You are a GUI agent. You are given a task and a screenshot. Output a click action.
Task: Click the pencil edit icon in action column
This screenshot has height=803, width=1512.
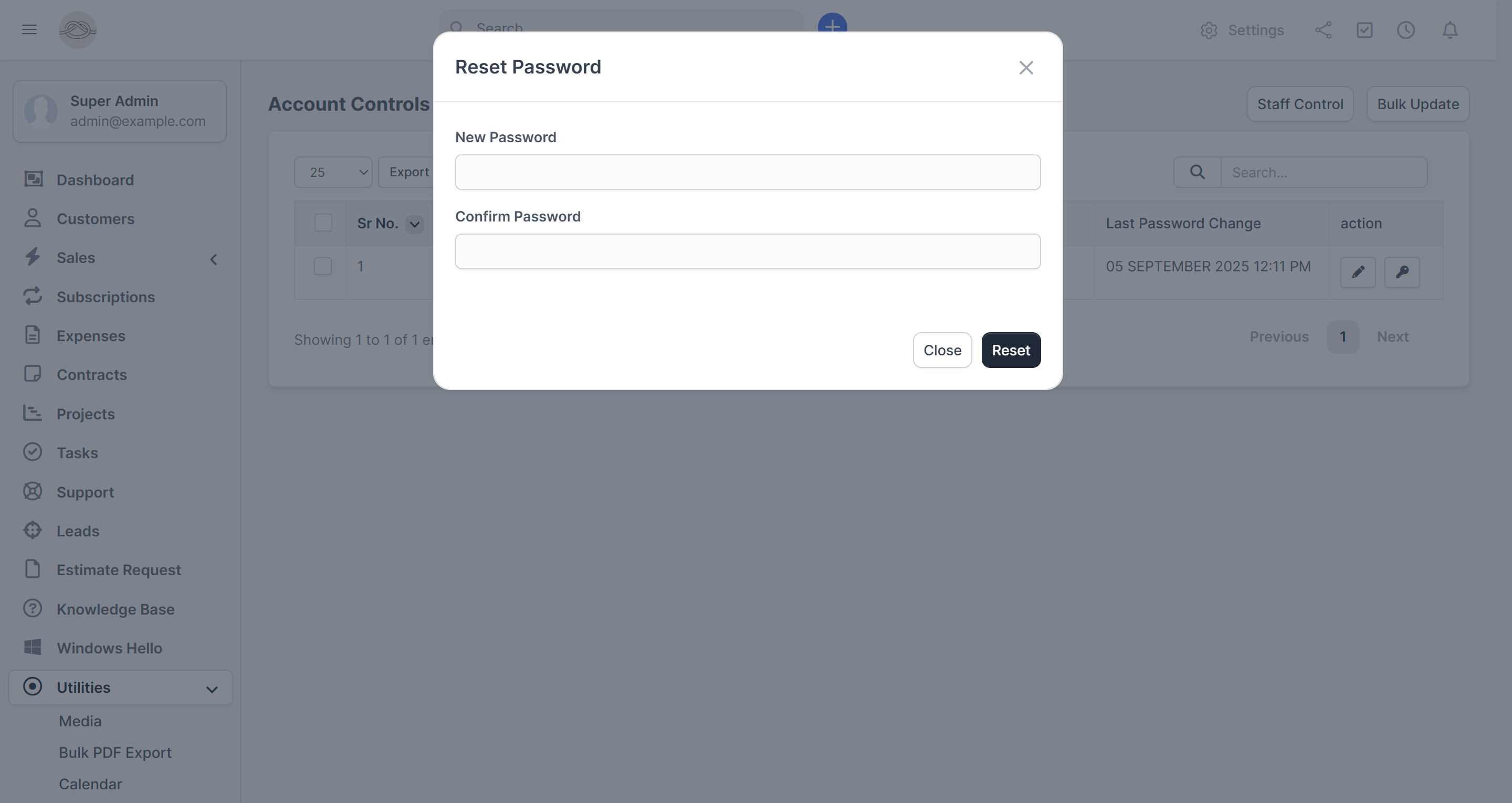[x=1358, y=272]
